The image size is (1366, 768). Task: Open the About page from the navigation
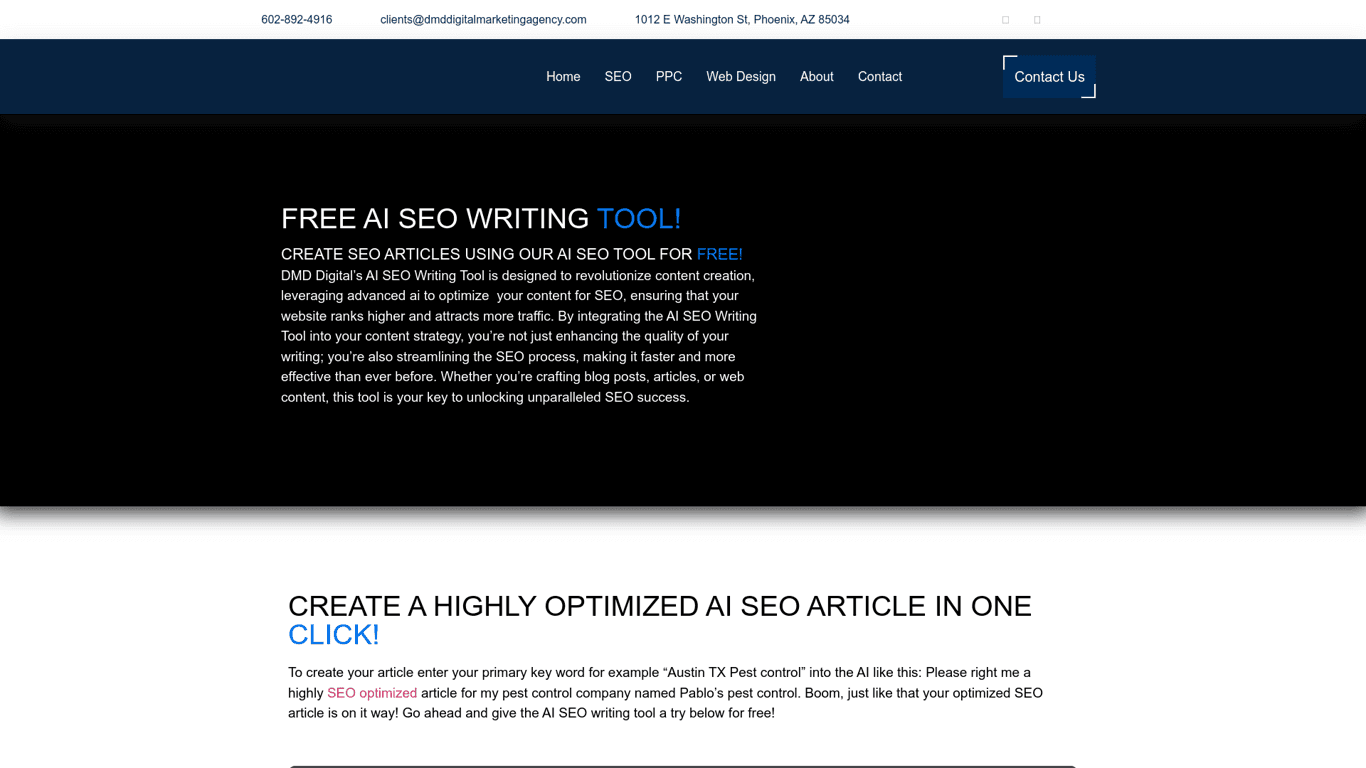[816, 76]
